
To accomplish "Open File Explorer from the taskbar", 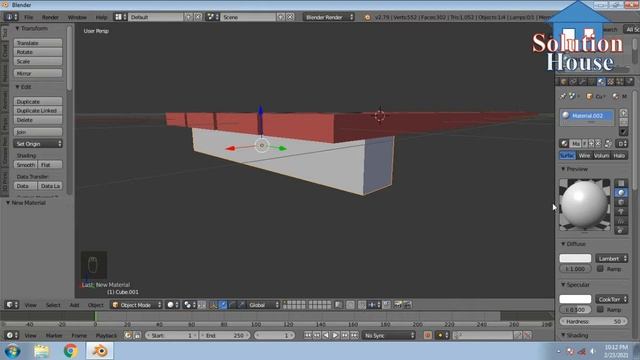I will coord(41,351).
